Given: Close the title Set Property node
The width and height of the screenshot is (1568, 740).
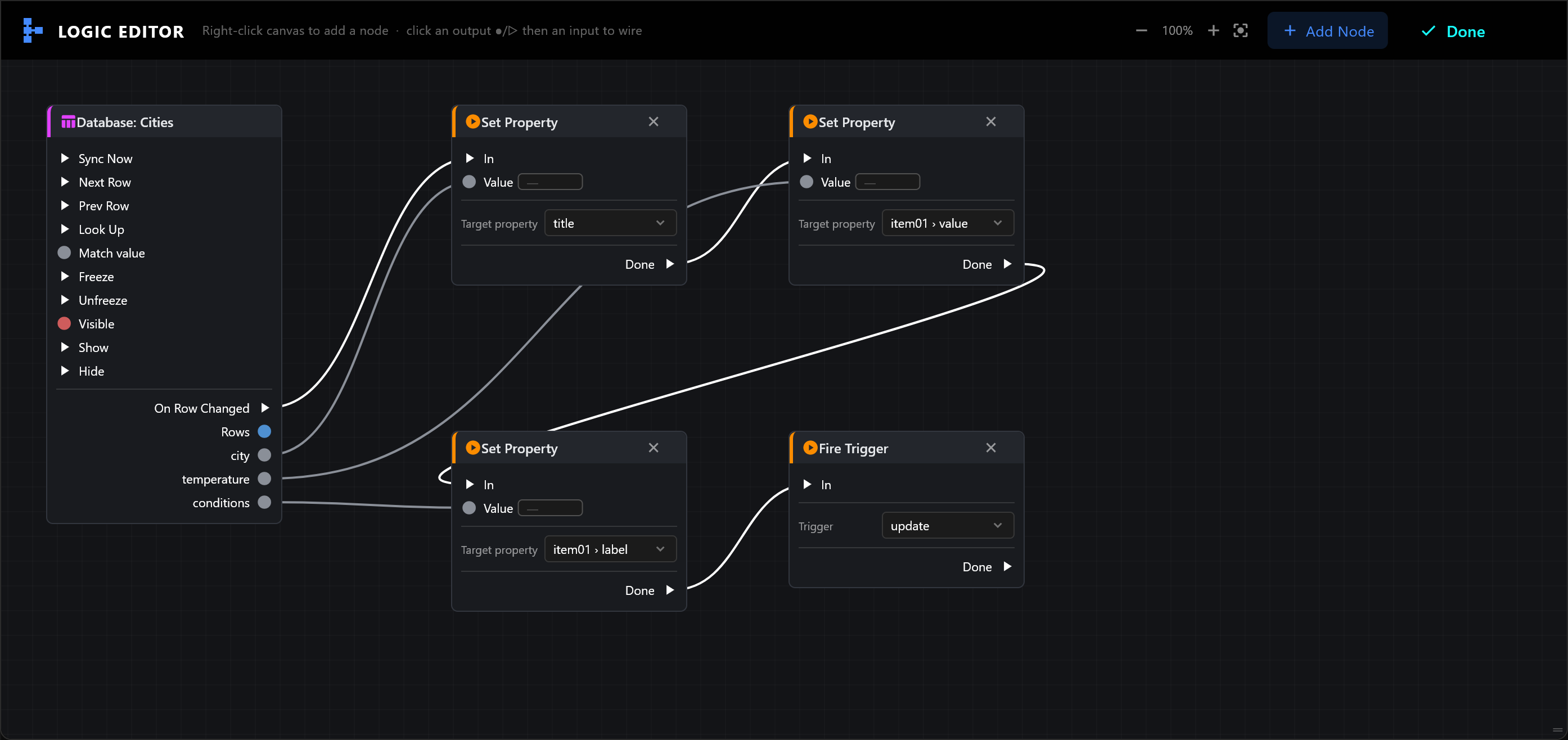Looking at the screenshot, I should [654, 121].
